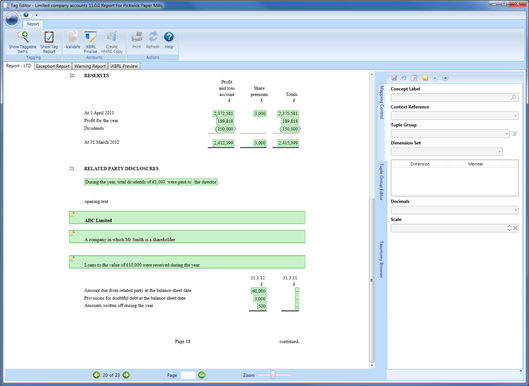Image resolution: width=529 pixels, height=386 pixels.
Task: Click the Member column header
Action: tap(475, 164)
